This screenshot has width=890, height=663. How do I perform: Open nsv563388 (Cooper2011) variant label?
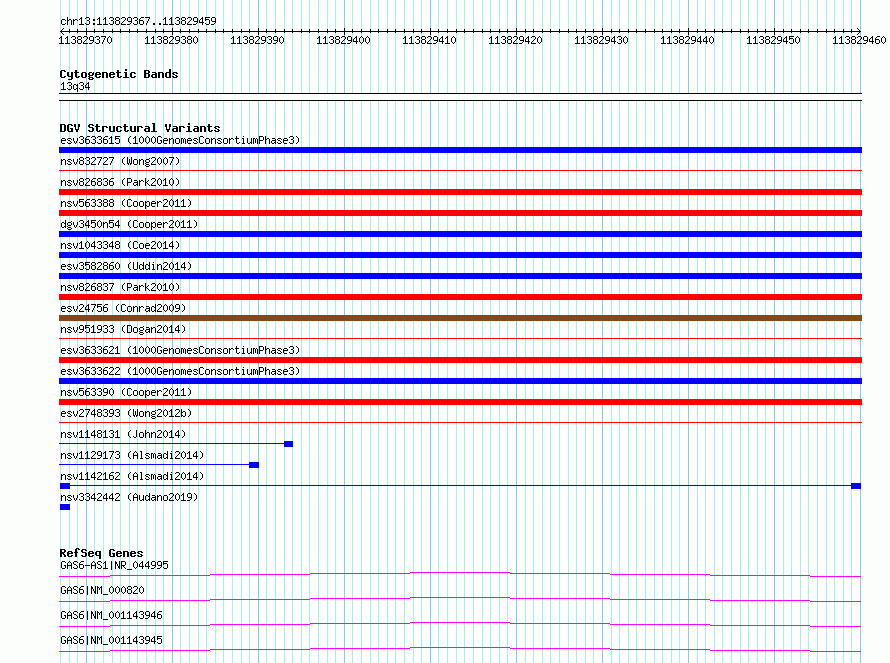click(126, 203)
